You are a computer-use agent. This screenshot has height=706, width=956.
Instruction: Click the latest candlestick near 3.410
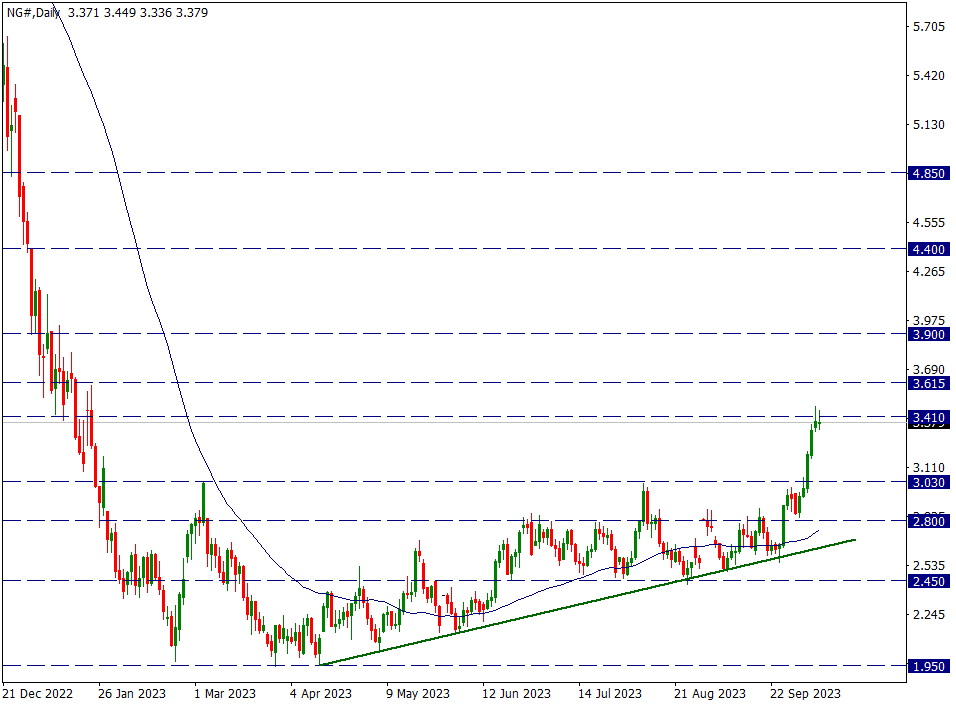coord(819,421)
